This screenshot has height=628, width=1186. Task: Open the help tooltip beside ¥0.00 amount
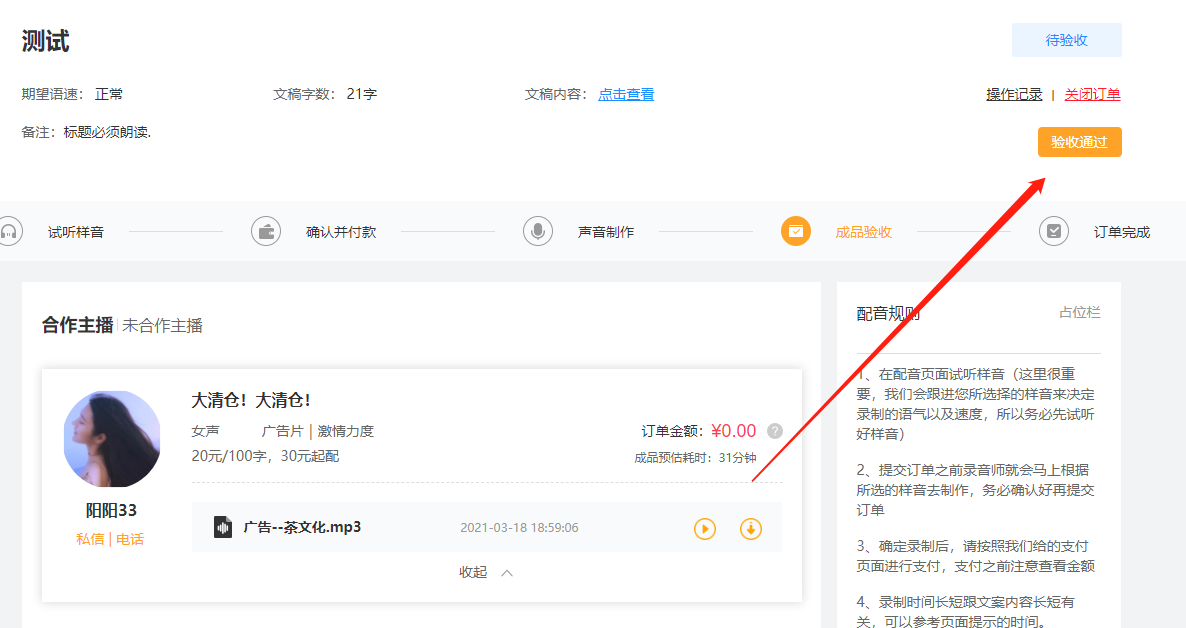[x=774, y=431]
